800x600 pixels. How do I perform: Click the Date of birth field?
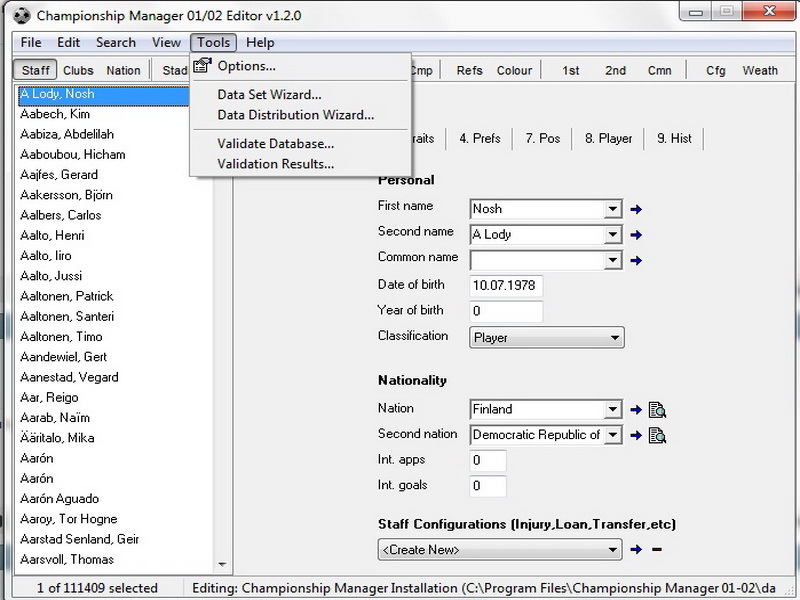pyautogui.click(x=506, y=285)
